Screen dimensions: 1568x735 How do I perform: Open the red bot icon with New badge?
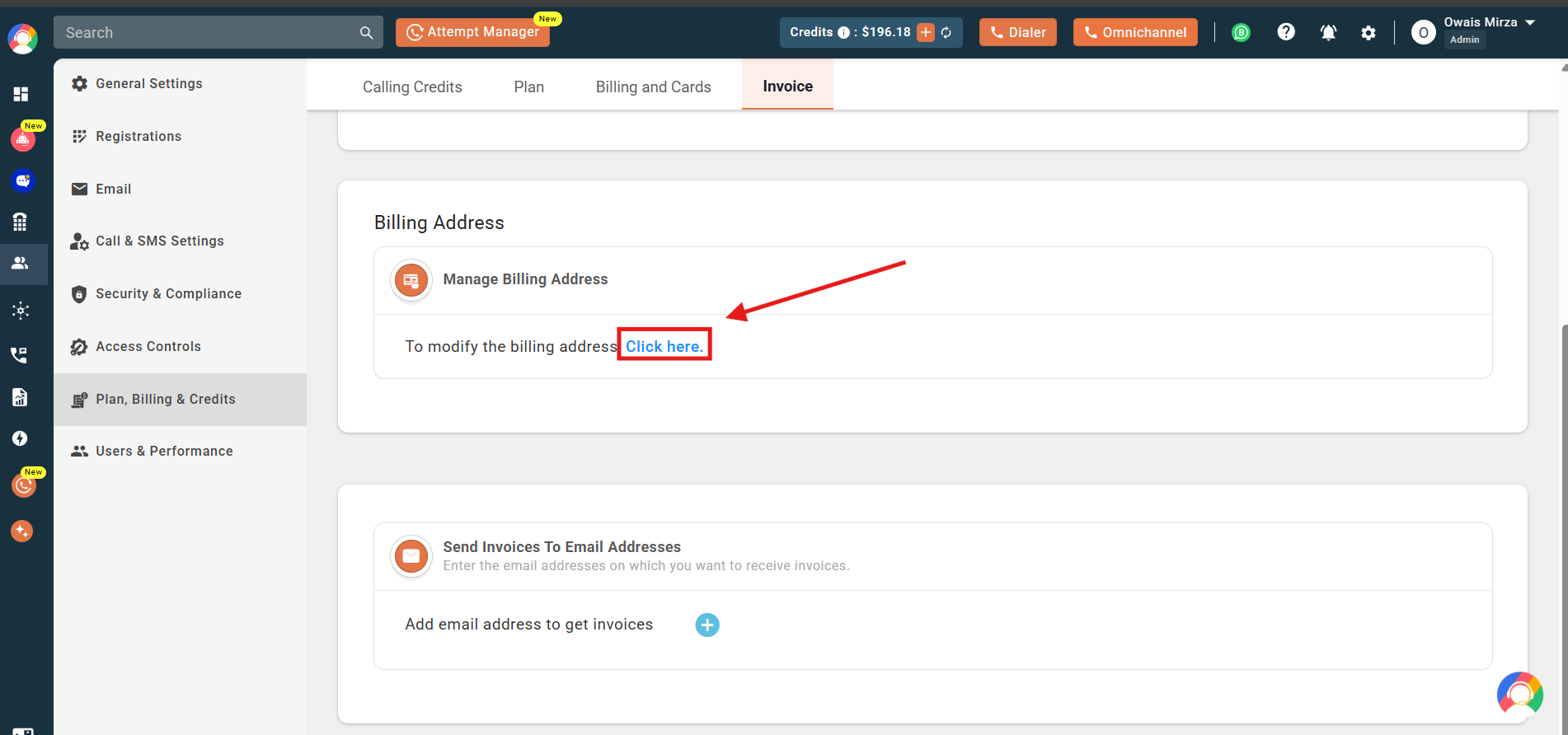23,140
